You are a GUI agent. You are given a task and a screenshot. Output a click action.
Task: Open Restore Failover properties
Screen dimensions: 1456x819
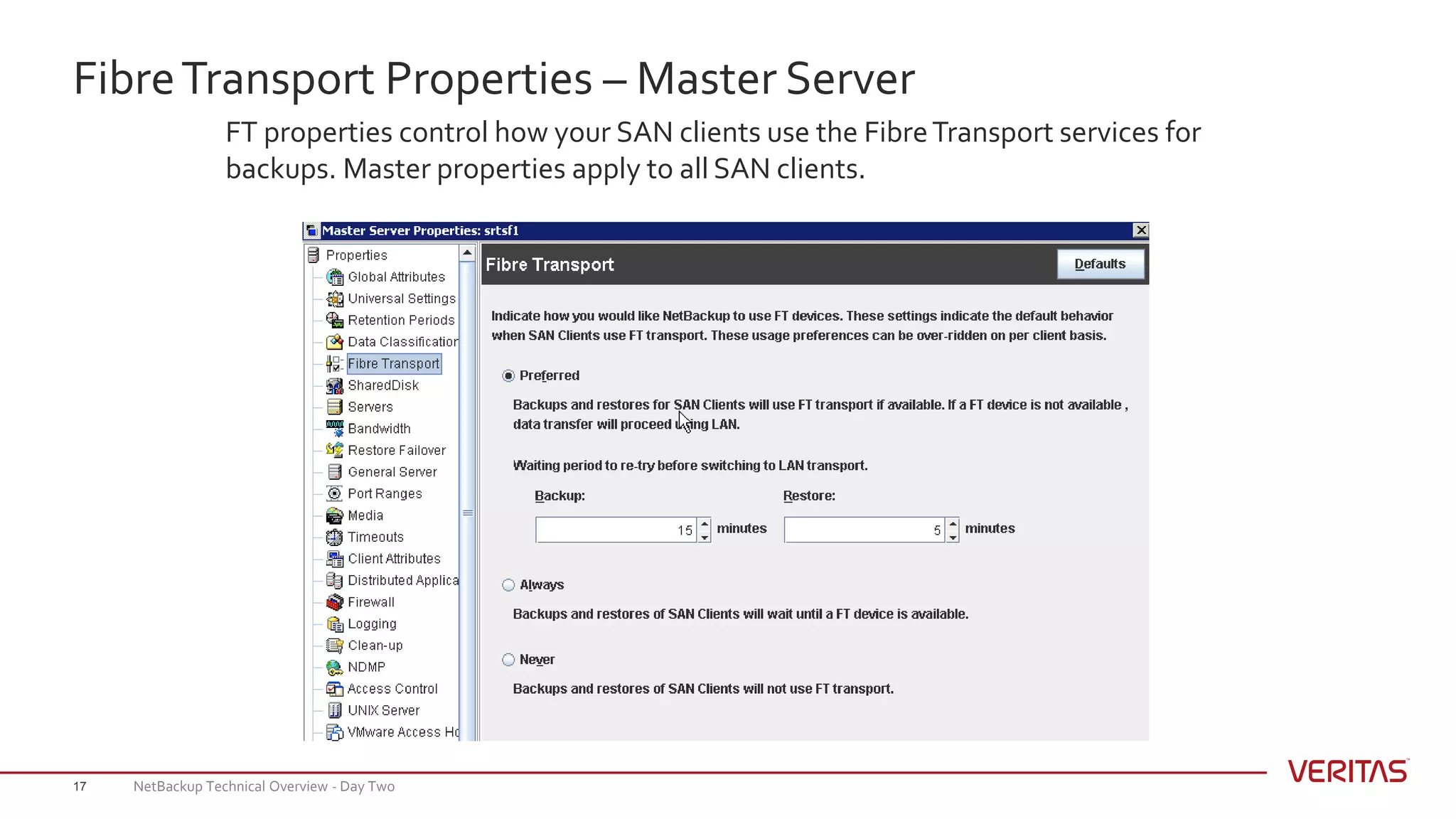point(397,450)
